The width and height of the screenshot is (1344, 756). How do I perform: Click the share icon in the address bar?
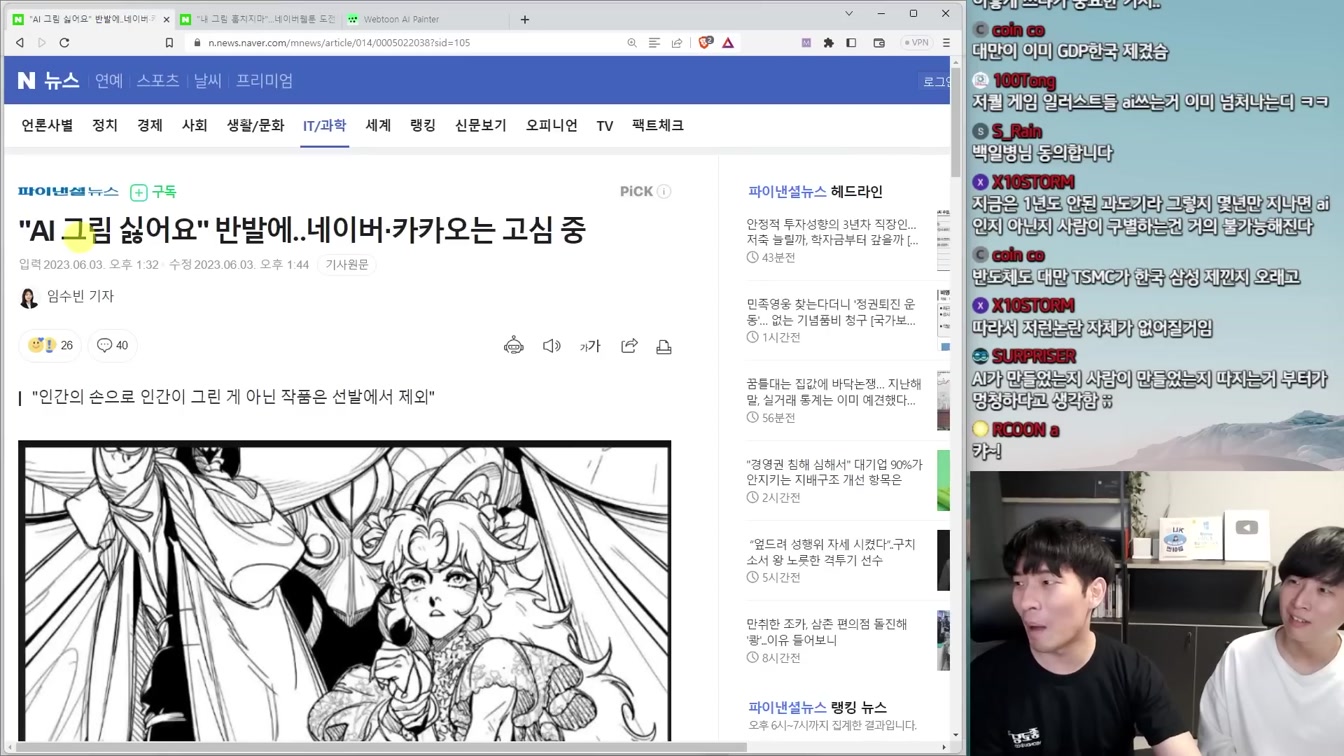point(677,43)
